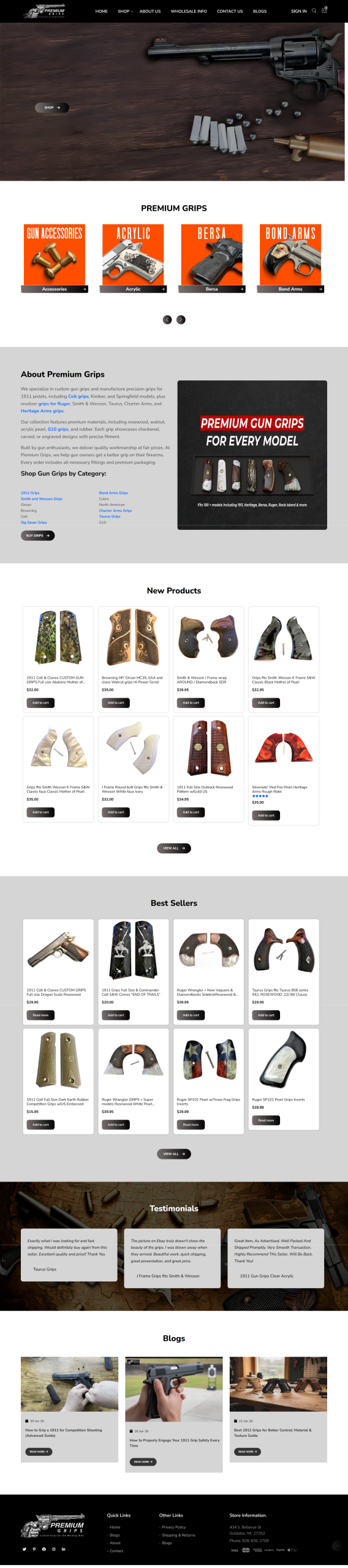Add Browning HP walnut grips to cart
This screenshot has height=1568, width=348.
(116, 703)
